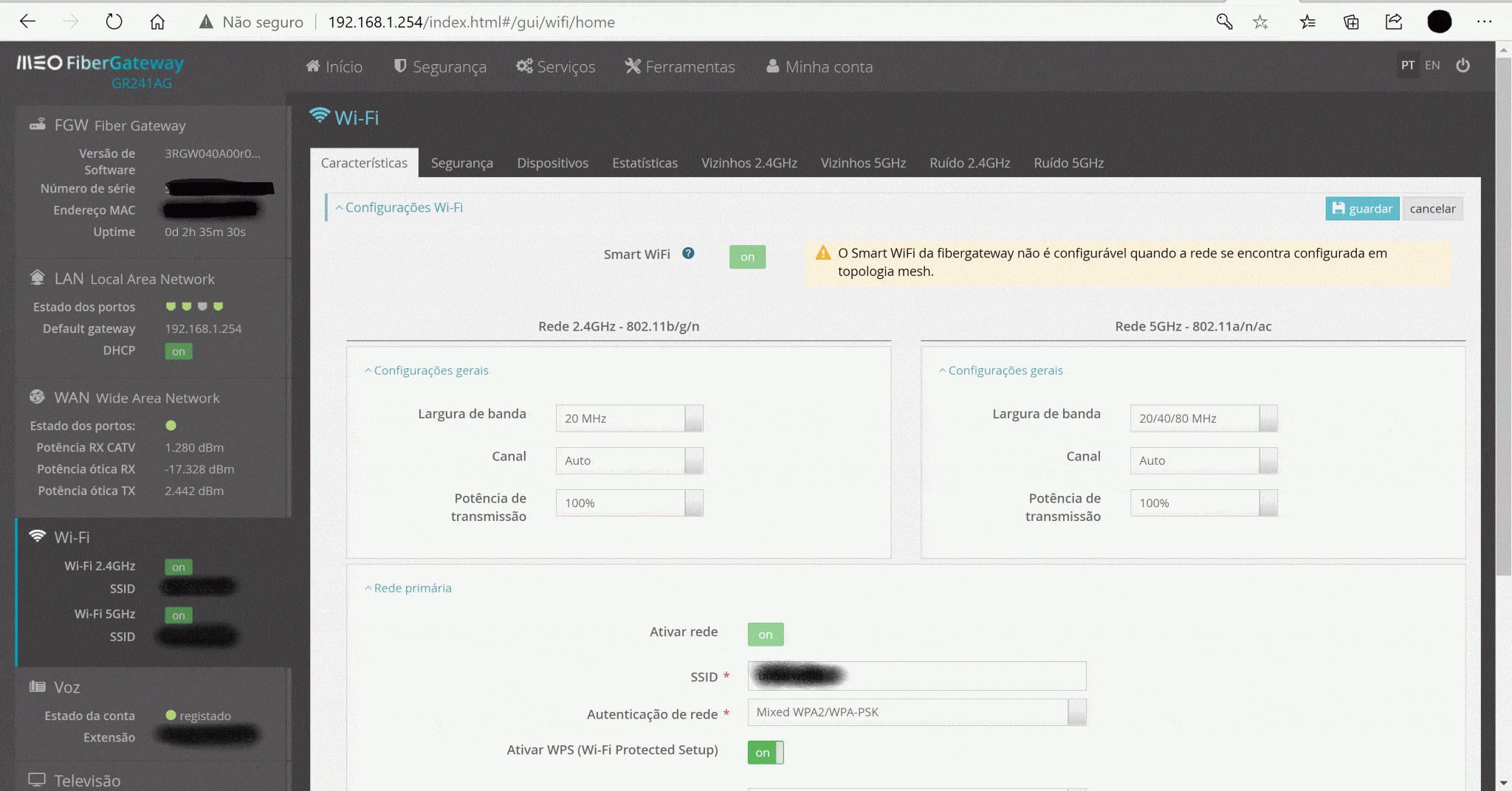Image resolution: width=1512 pixels, height=791 pixels.
Task: Open 5GHz Canal dropdown
Action: click(1203, 460)
